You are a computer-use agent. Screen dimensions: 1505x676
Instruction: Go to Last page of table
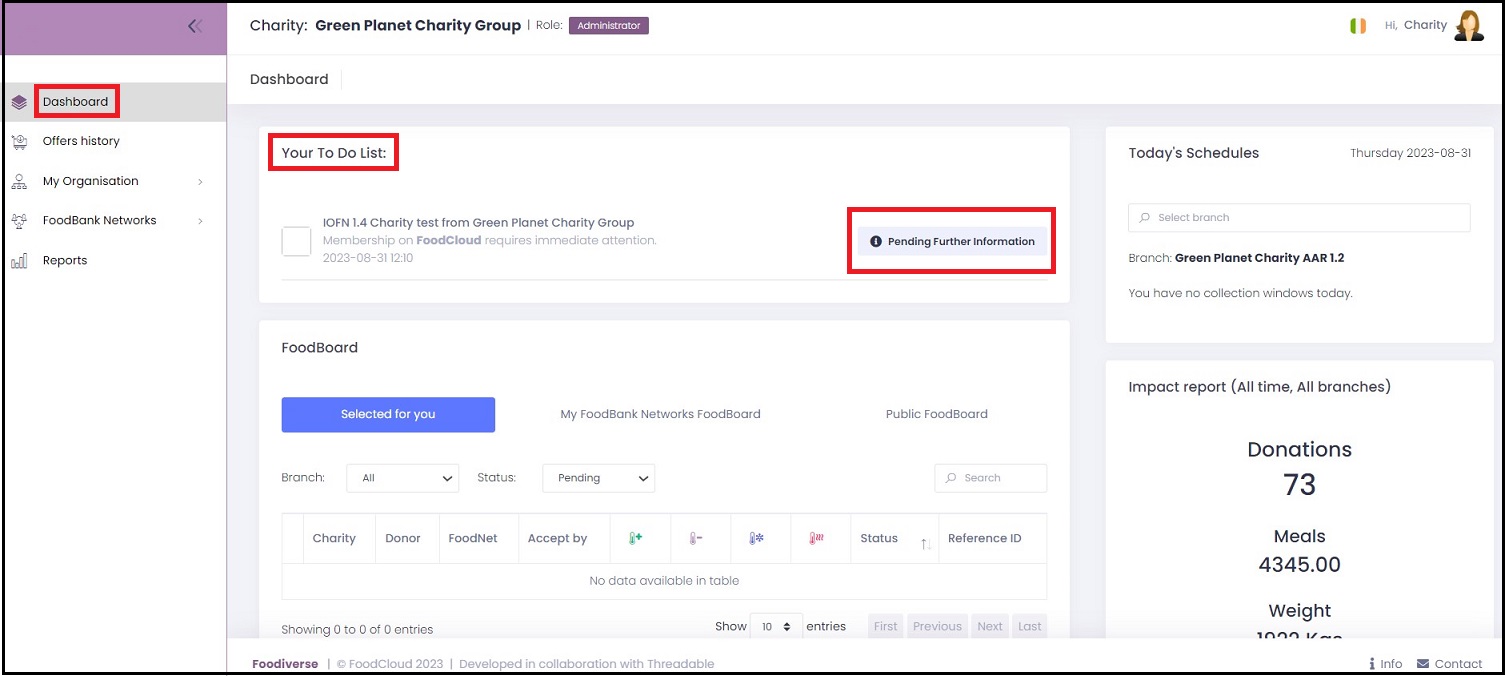click(1030, 627)
